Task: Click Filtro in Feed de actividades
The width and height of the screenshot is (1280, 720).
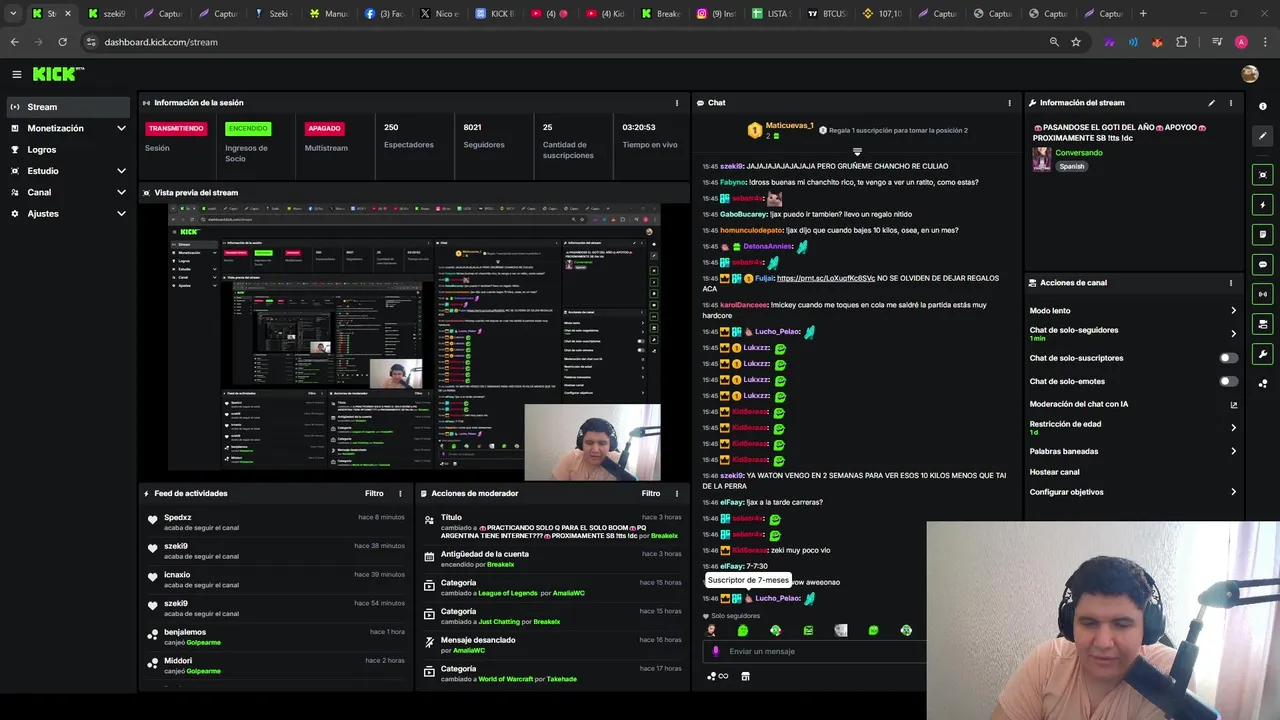Action: pos(374,493)
